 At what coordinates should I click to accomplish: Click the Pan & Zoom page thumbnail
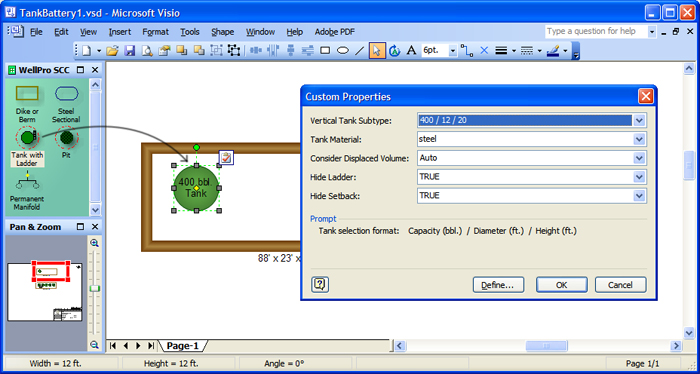(x=45, y=292)
